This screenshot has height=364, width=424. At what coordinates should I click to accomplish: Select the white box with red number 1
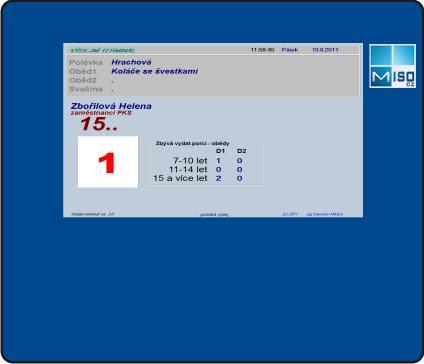(x=108, y=162)
